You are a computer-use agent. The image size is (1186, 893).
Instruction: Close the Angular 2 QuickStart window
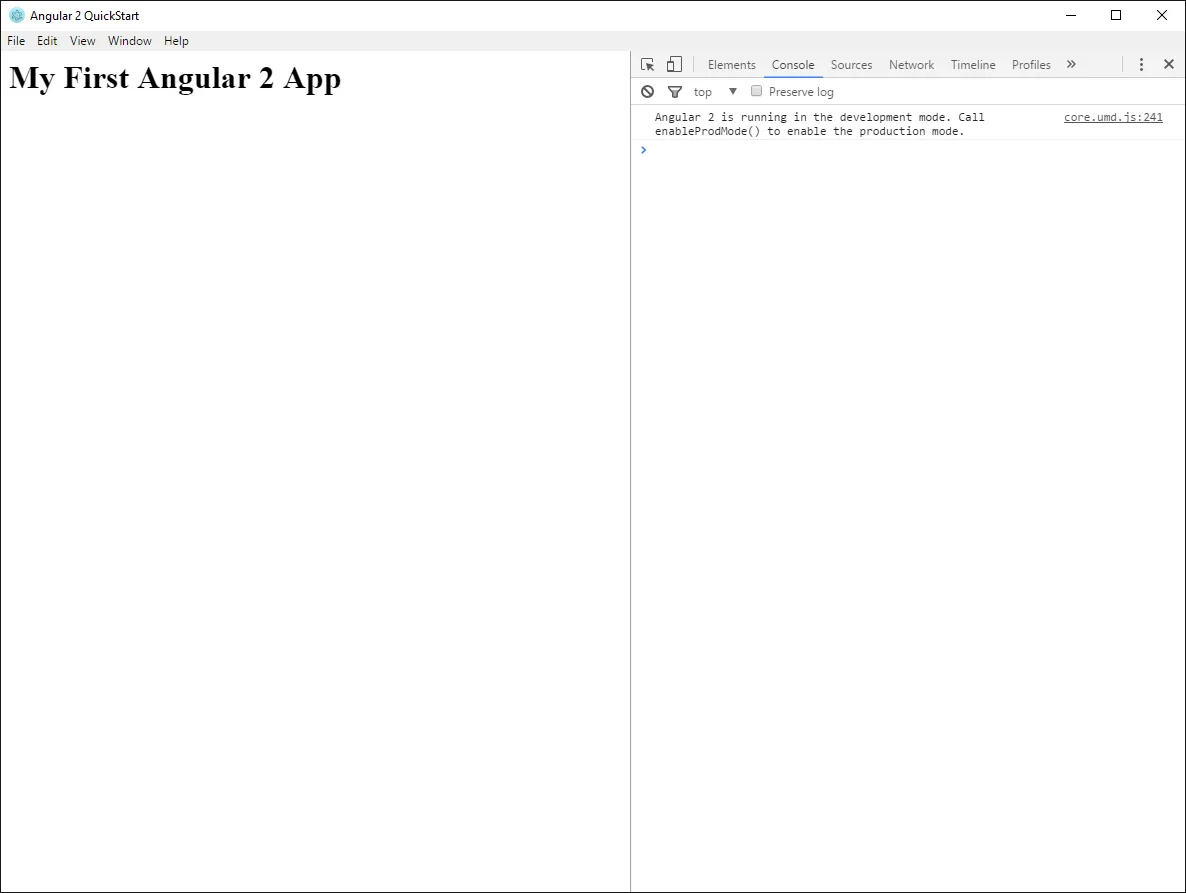tap(1162, 15)
